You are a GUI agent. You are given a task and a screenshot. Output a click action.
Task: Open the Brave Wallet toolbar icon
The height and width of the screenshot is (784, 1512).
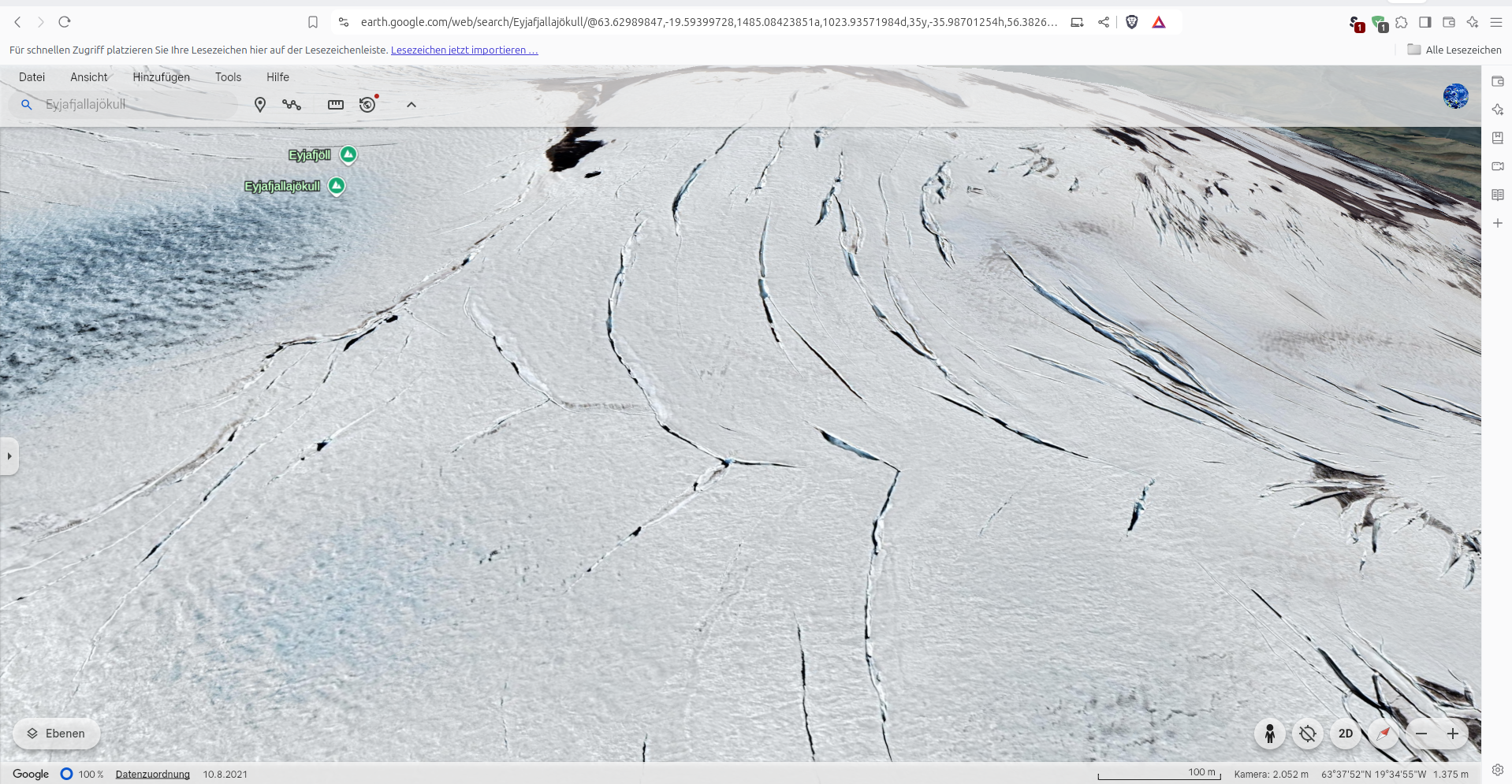pos(1449,22)
